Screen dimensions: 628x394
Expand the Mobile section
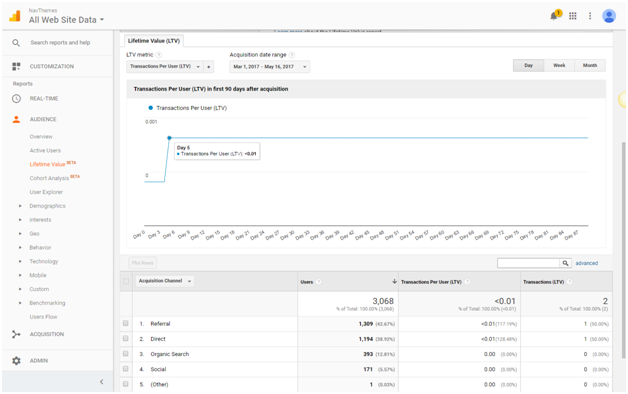(20, 275)
